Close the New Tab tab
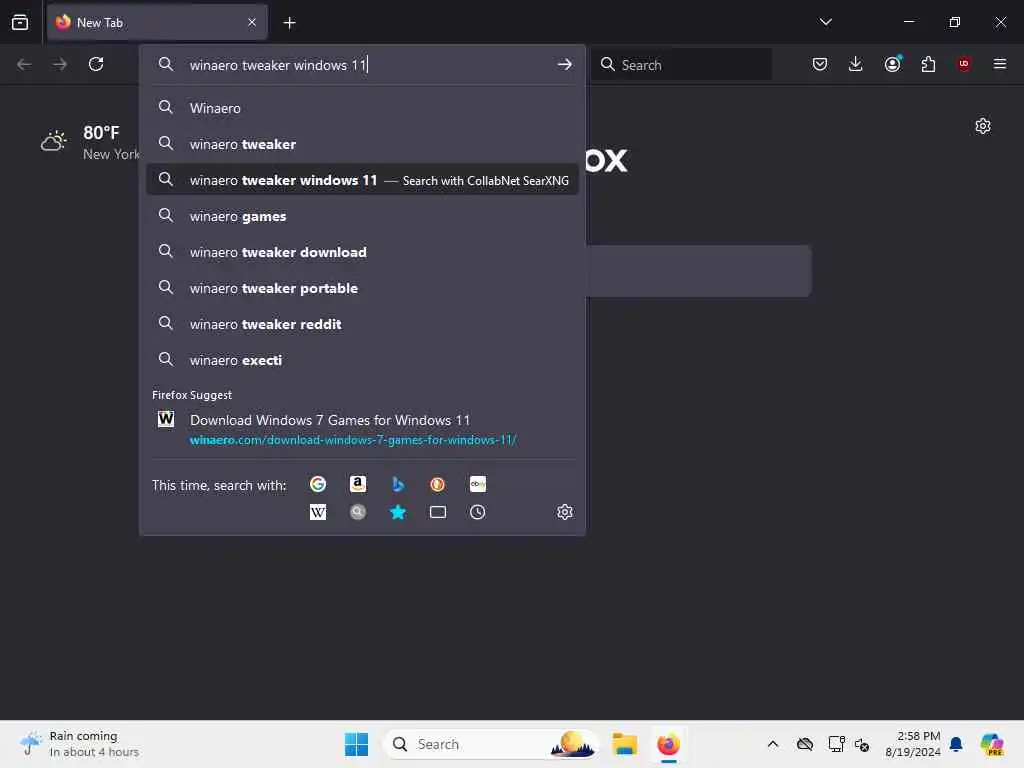 point(252,22)
